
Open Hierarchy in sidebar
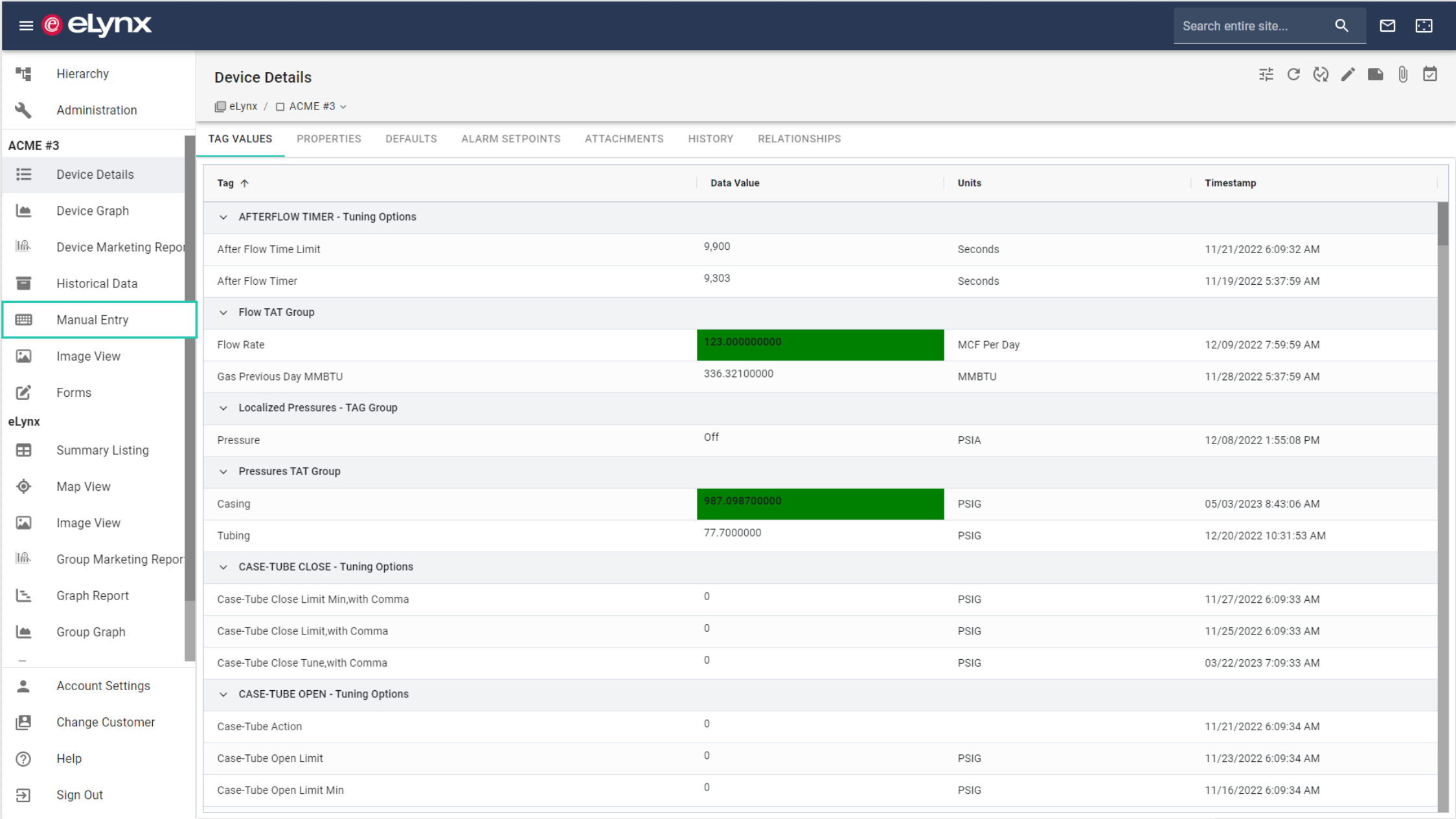pyautogui.click(x=98, y=74)
